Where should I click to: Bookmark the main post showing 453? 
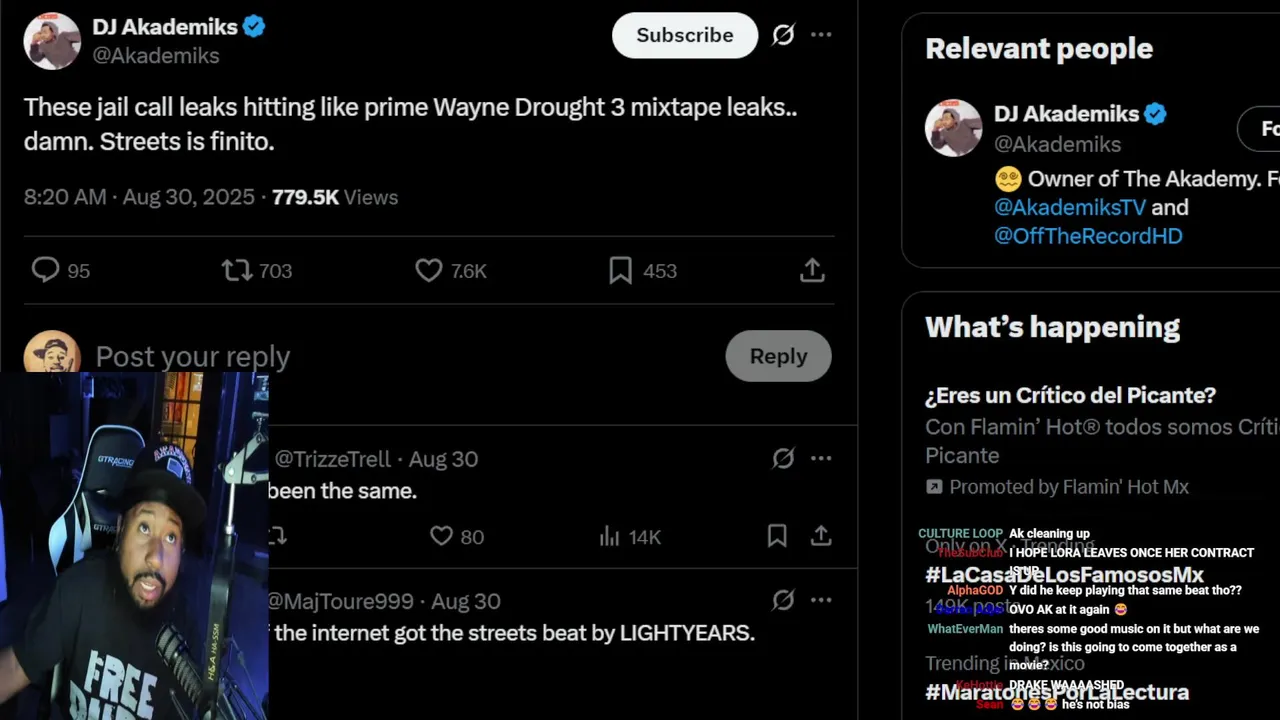[x=620, y=270]
